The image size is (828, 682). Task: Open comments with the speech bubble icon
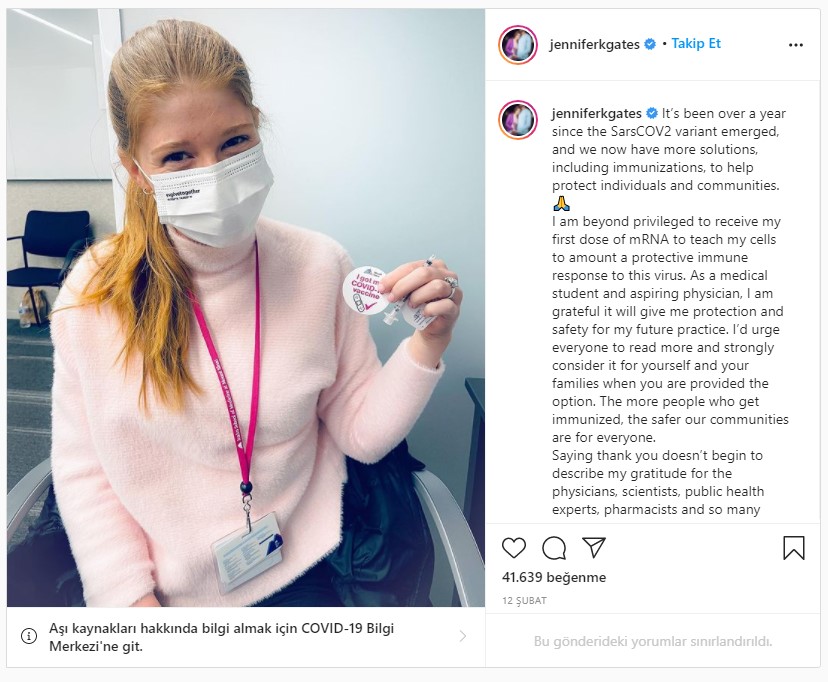pos(554,548)
